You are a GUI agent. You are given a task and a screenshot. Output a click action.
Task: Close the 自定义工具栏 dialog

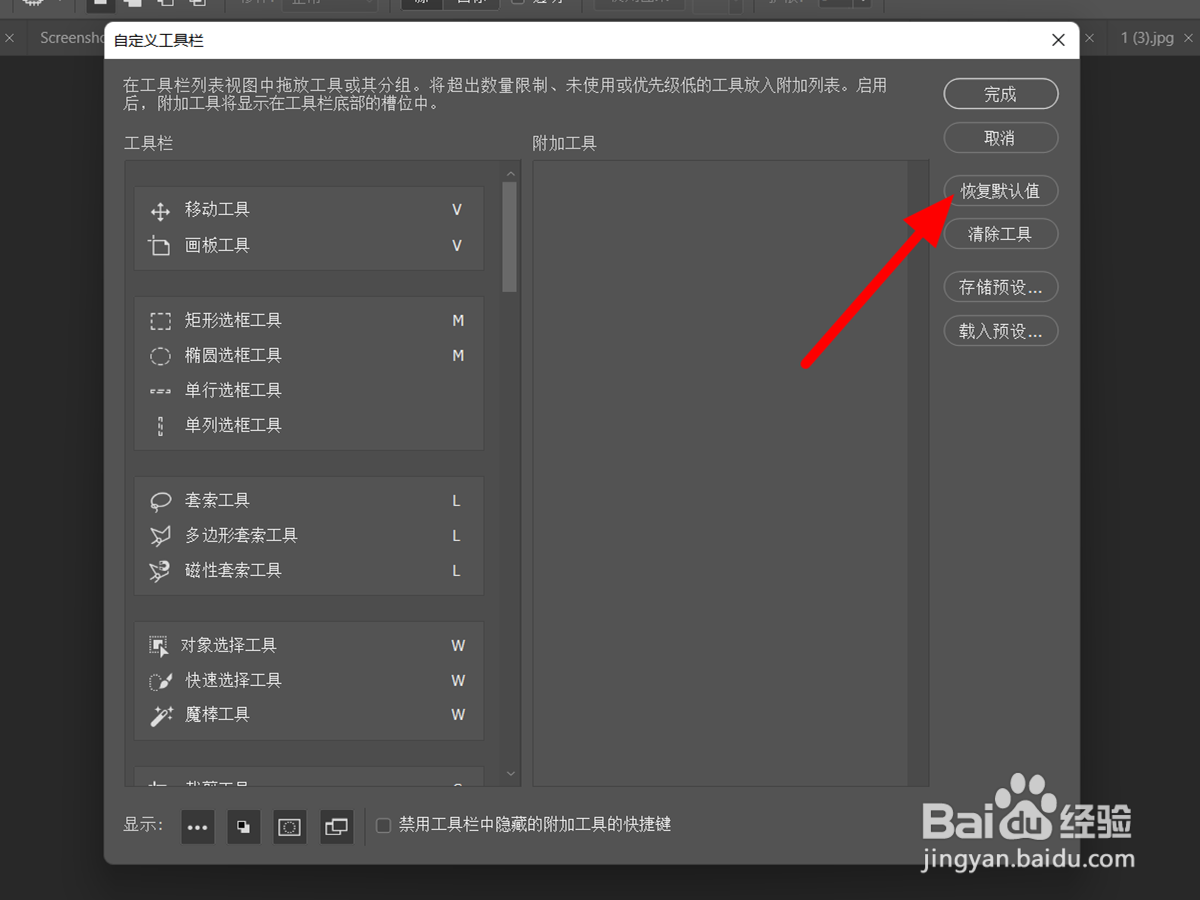1059,40
